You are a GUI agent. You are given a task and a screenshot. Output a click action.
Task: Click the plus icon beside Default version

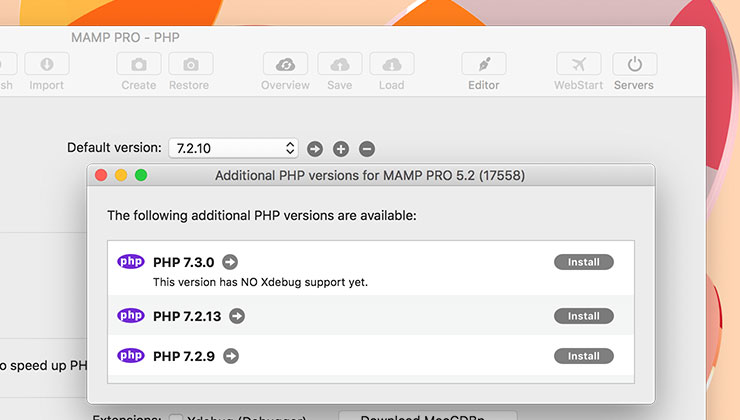tap(341, 149)
